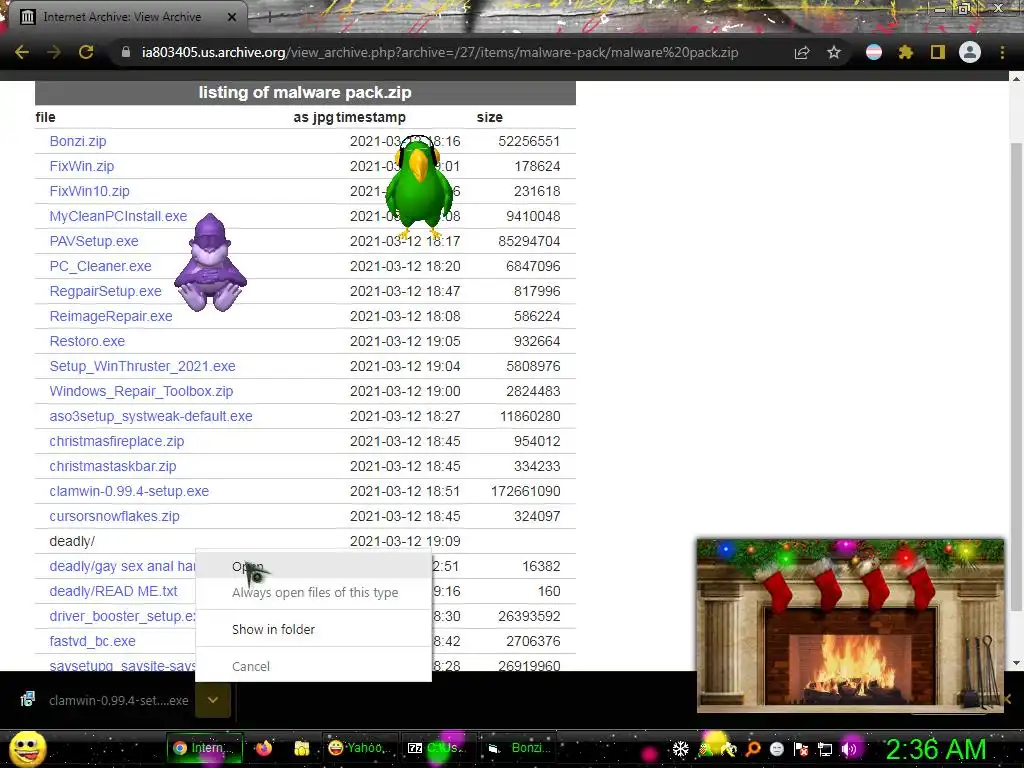This screenshot has width=1024, height=768.
Task: Click the profile avatar icon
Action: 970,52
